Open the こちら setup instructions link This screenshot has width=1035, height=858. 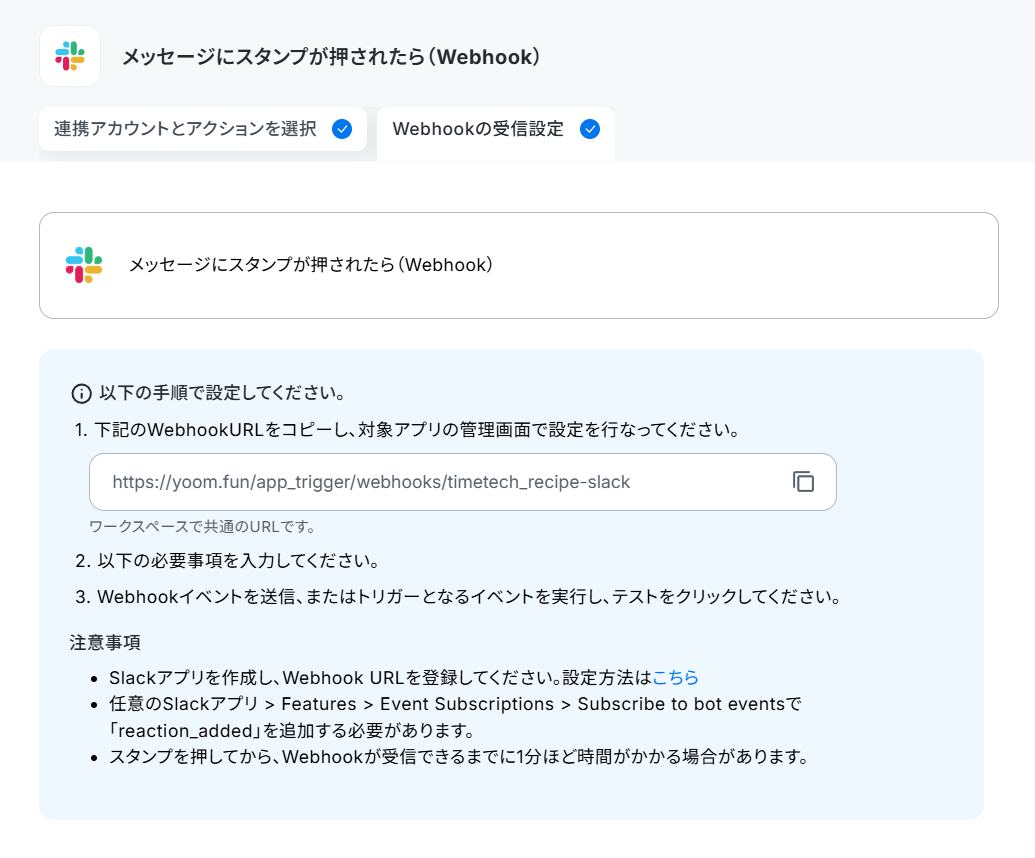[x=675, y=677]
